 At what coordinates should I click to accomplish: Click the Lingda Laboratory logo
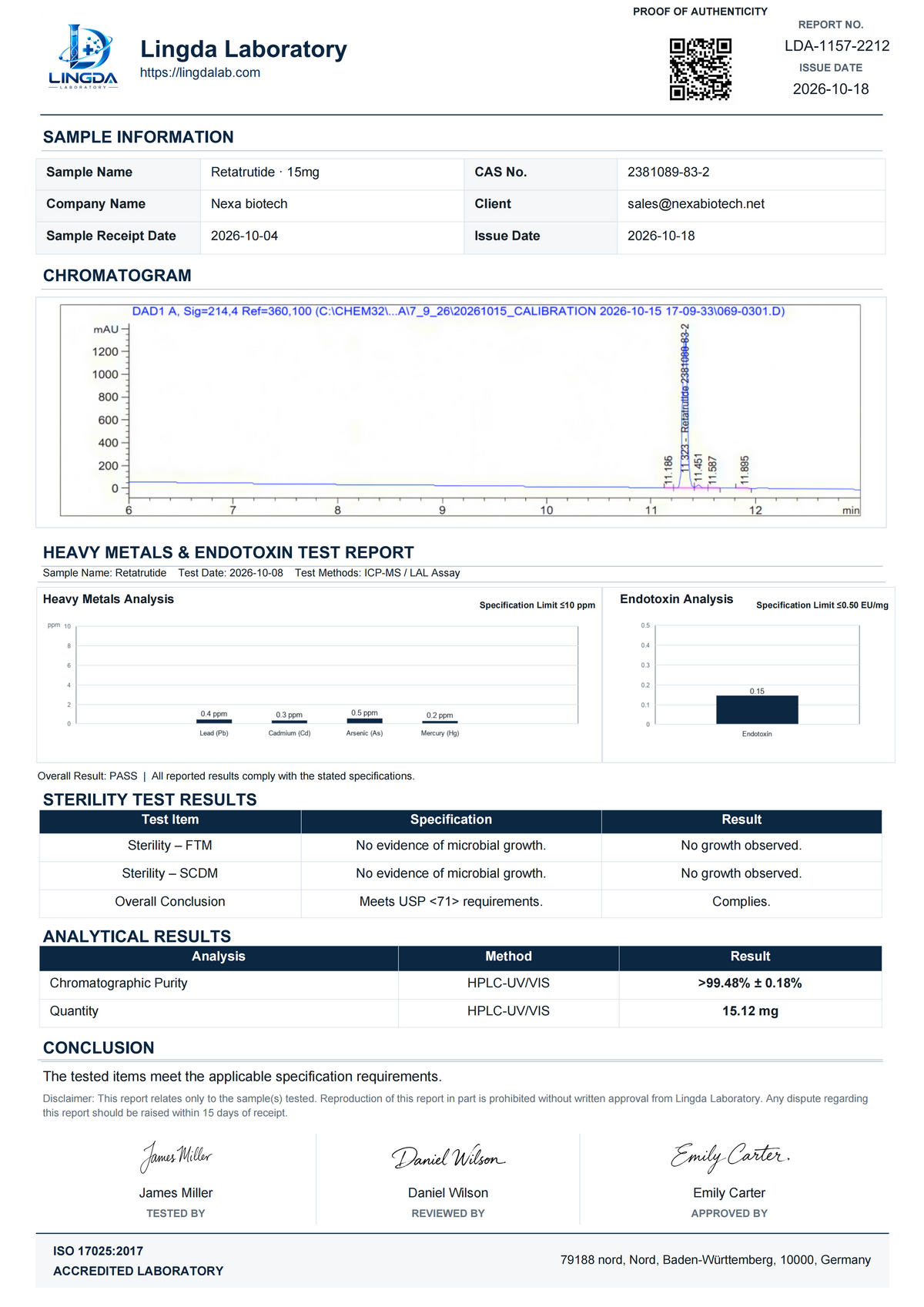pyautogui.click(x=83, y=57)
